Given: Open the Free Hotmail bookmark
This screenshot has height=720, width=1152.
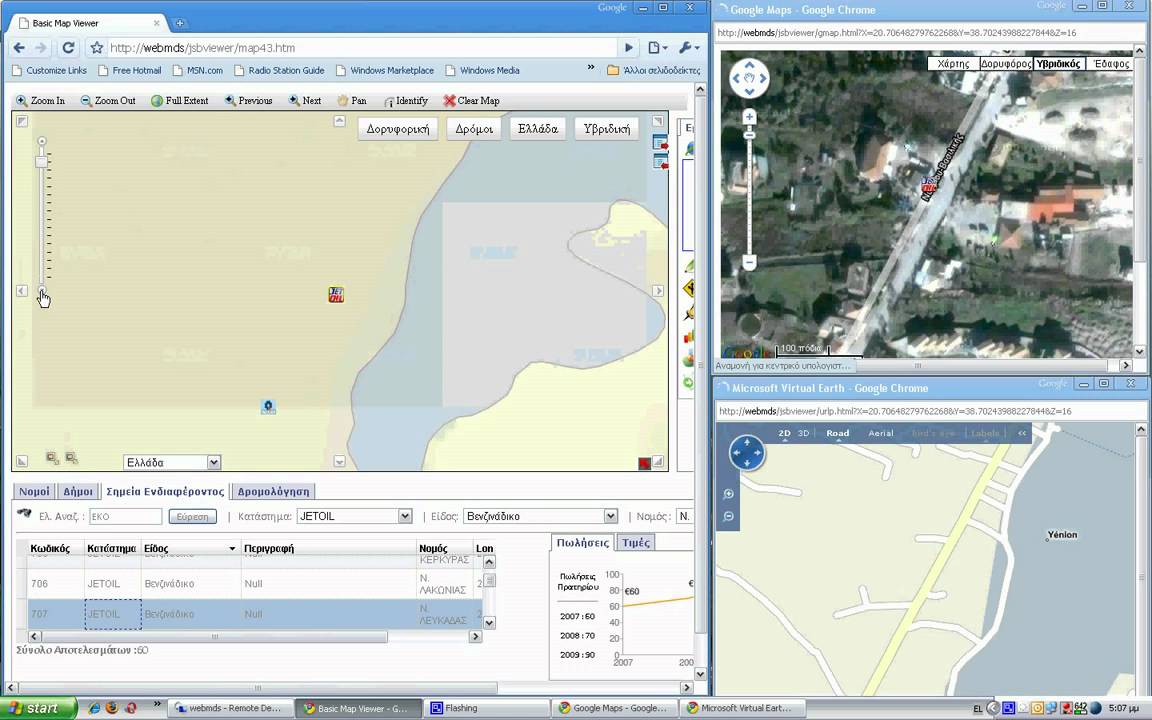Looking at the screenshot, I should [x=130, y=71].
